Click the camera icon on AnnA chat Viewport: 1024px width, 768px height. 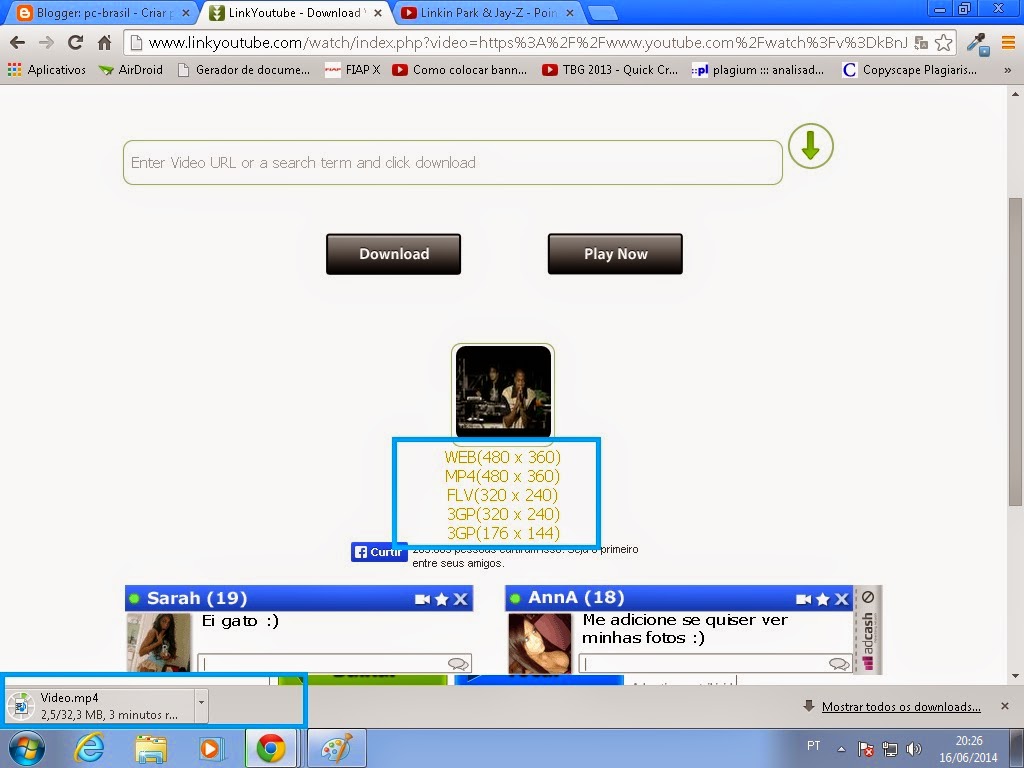click(x=804, y=599)
